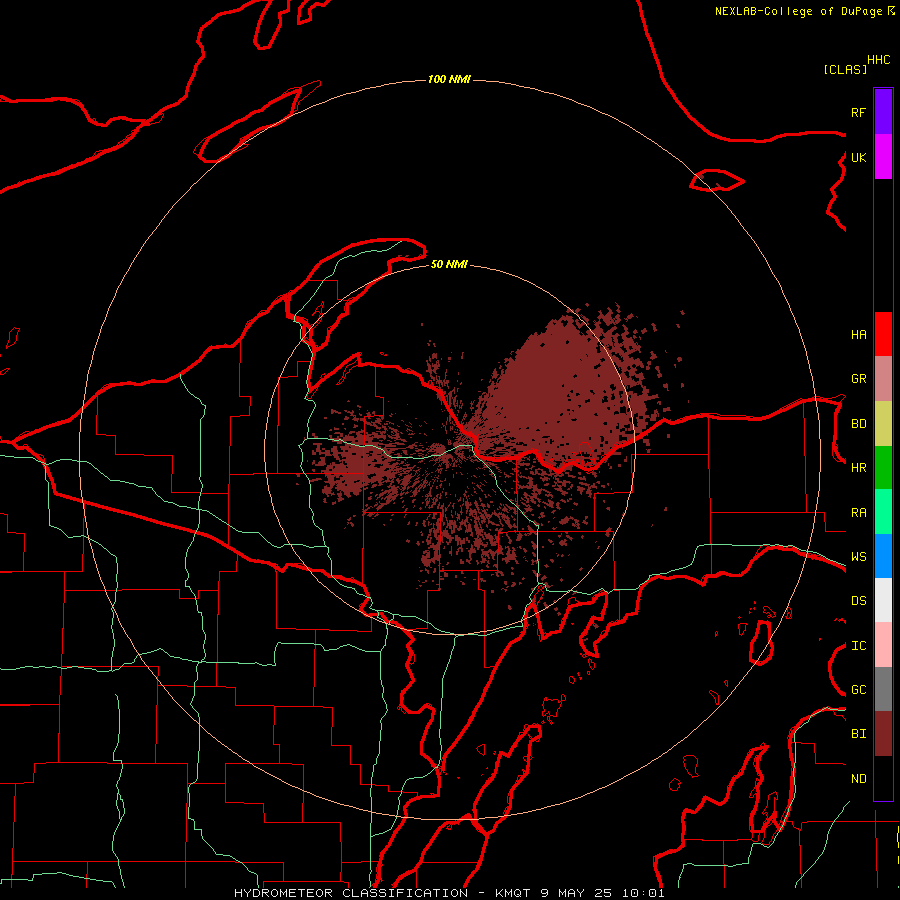This screenshot has height=900, width=900.
Task: Click the WS blue legend swatch
Action: pos(883,556)
